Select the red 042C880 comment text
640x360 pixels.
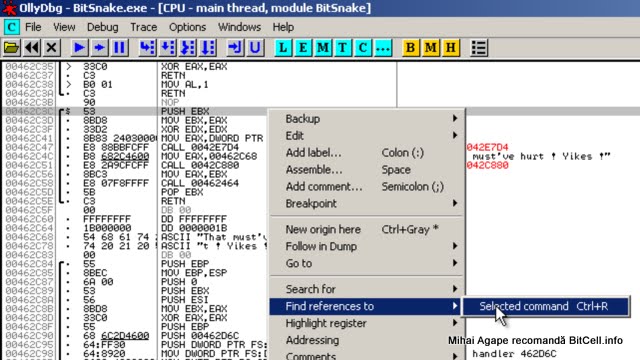click(487, 165)
